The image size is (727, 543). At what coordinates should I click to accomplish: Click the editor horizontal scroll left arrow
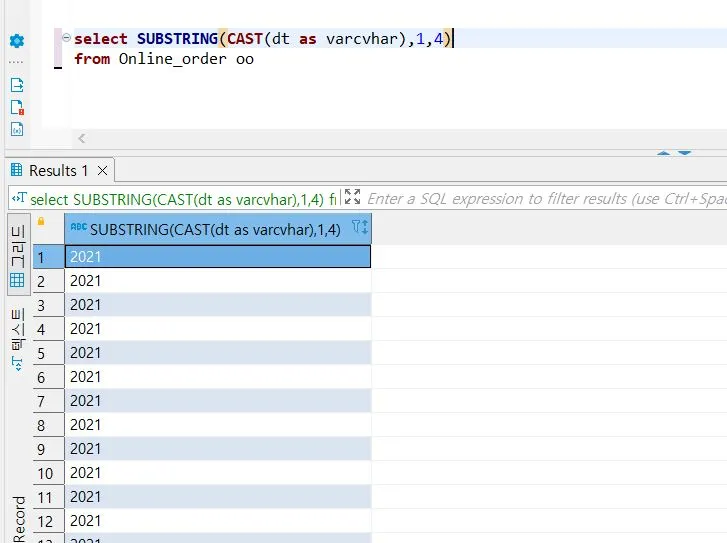coord(82,138)
